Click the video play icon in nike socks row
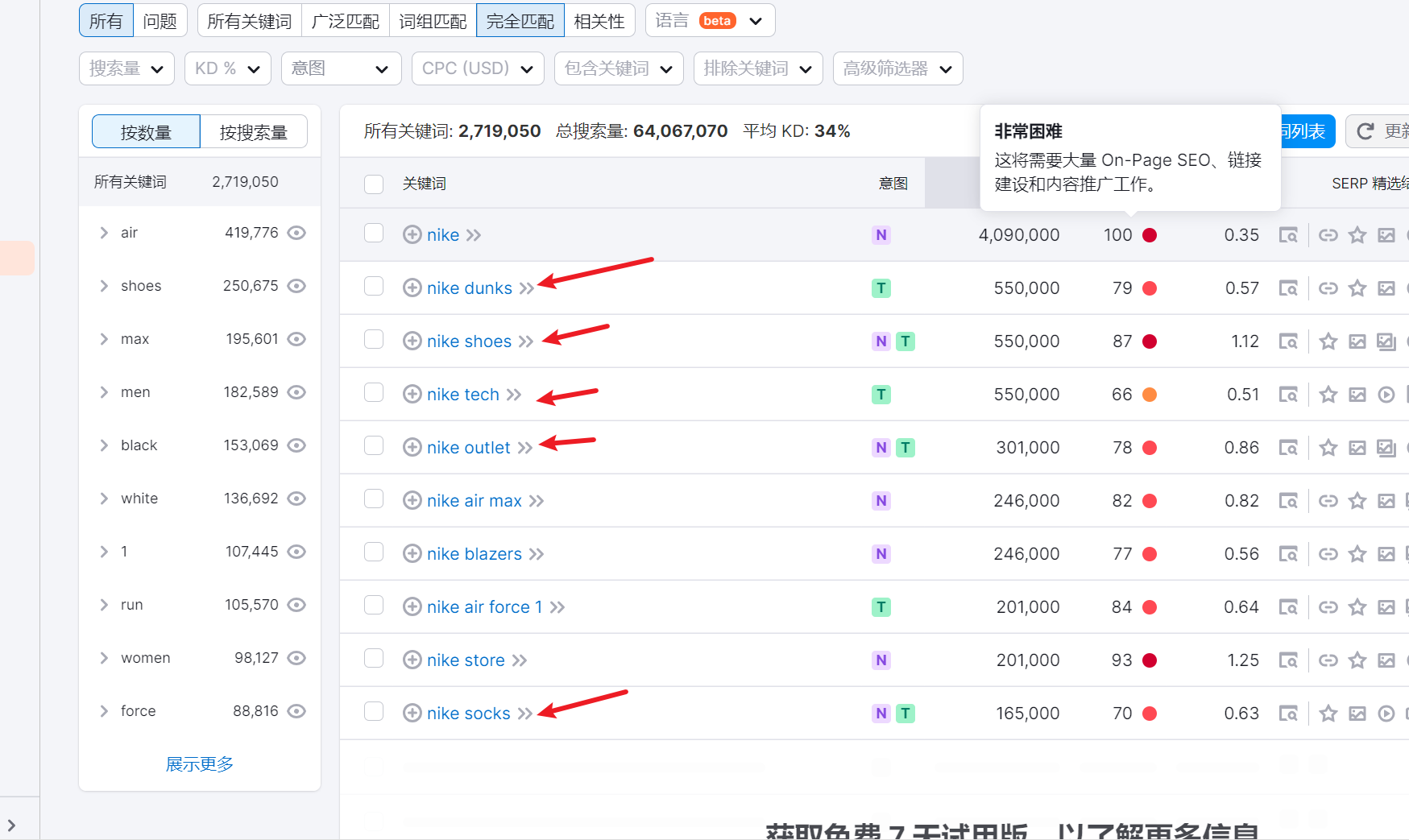Viewport: 1409px width, 840px height. coord(1386,714)
